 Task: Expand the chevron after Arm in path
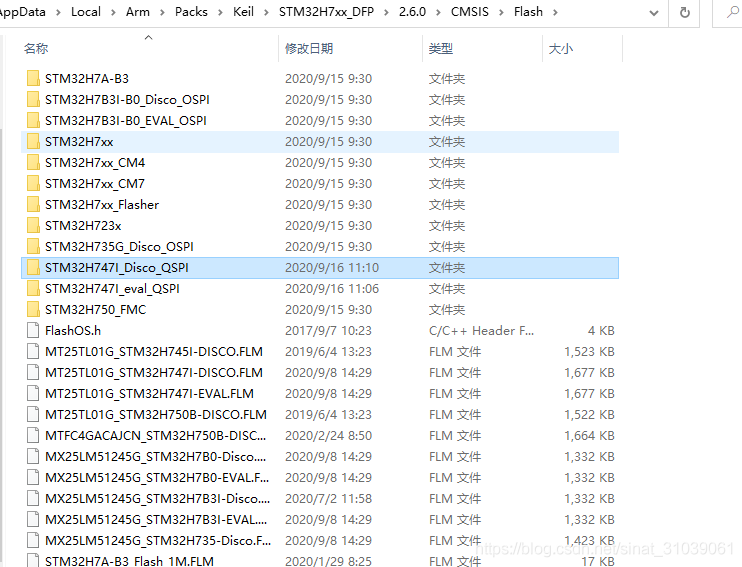point(162,12)
